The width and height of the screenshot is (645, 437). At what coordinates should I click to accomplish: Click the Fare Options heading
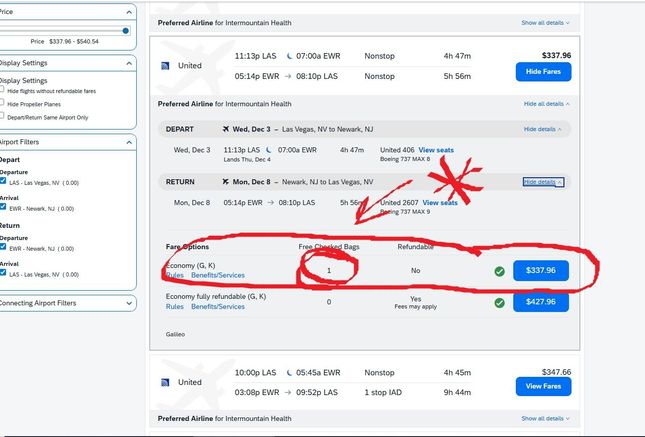187,247
